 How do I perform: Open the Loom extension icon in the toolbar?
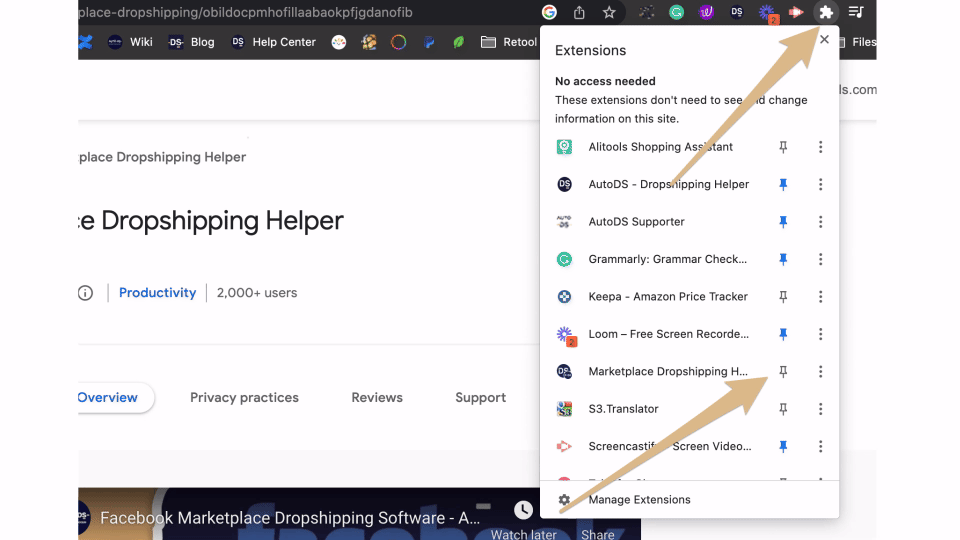(767, 13)
